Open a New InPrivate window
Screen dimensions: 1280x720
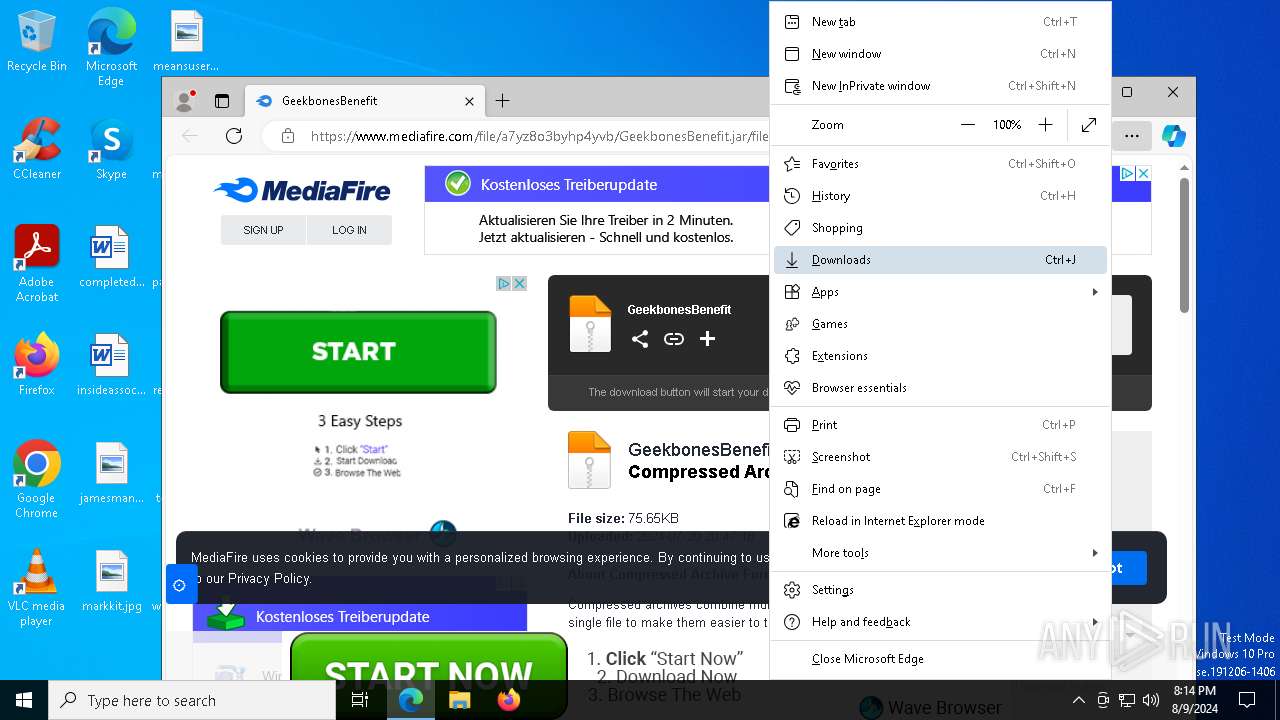click(x=940, y=86)
